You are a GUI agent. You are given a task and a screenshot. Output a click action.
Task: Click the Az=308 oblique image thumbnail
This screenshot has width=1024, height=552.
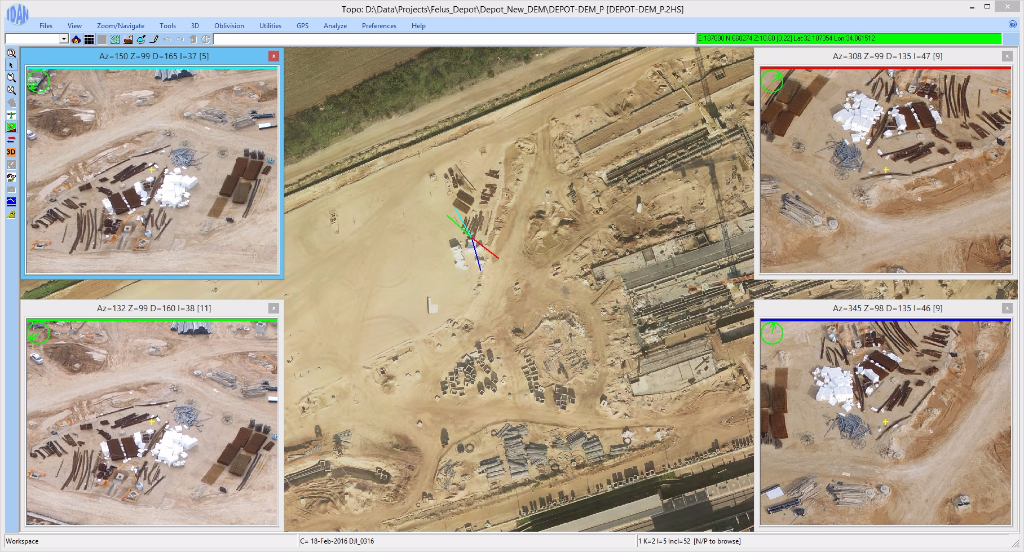(x=884, y=170)
